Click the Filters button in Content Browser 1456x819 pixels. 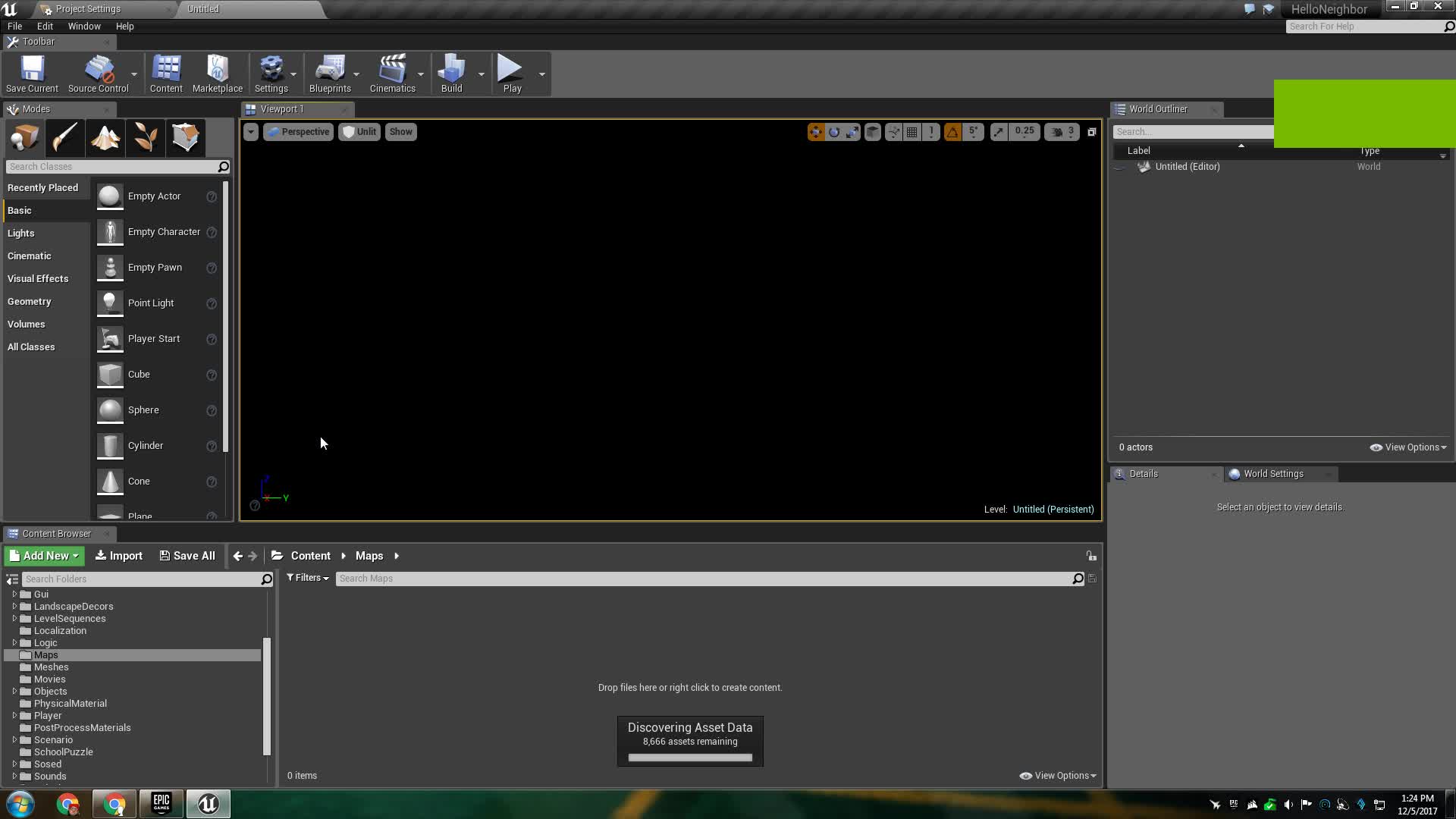click(307, 578)
